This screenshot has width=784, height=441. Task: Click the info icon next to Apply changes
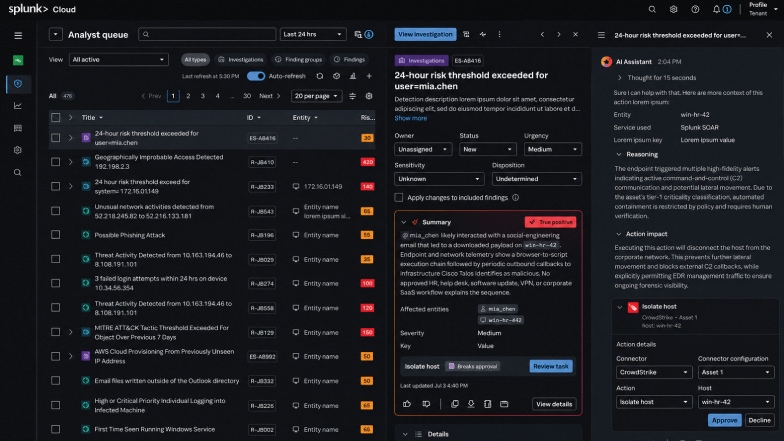click(x=516, y=198)
